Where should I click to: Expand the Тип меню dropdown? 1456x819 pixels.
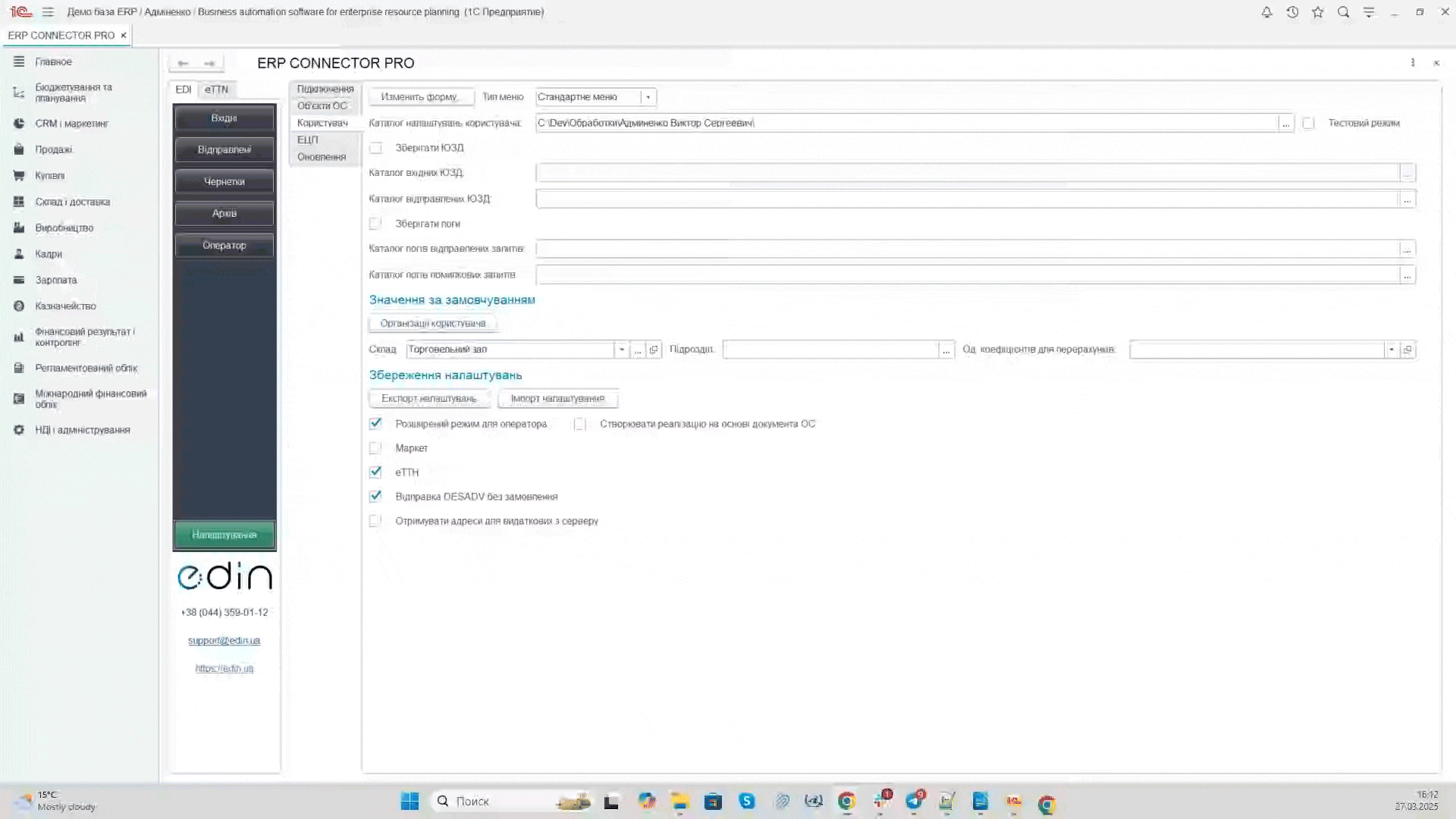pyautogui.click(x=648, y=97)
